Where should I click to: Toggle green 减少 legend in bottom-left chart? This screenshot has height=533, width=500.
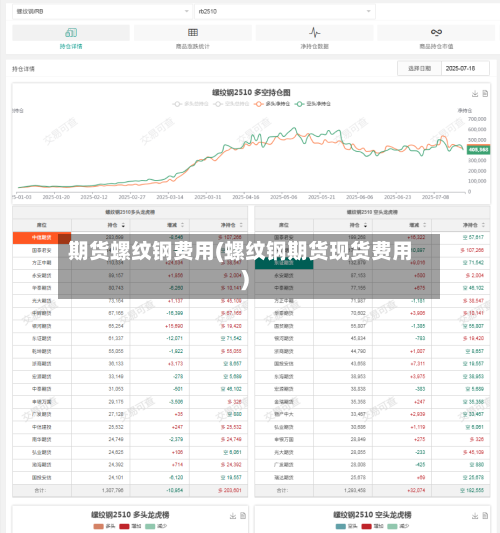point(156,526)
